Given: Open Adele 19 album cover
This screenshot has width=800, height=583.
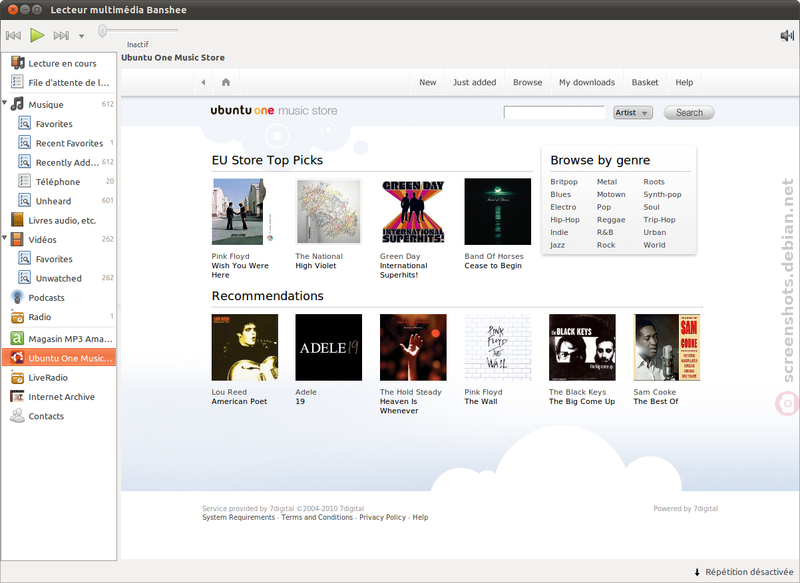Looking at the screenshot, I should pos(329,347).
